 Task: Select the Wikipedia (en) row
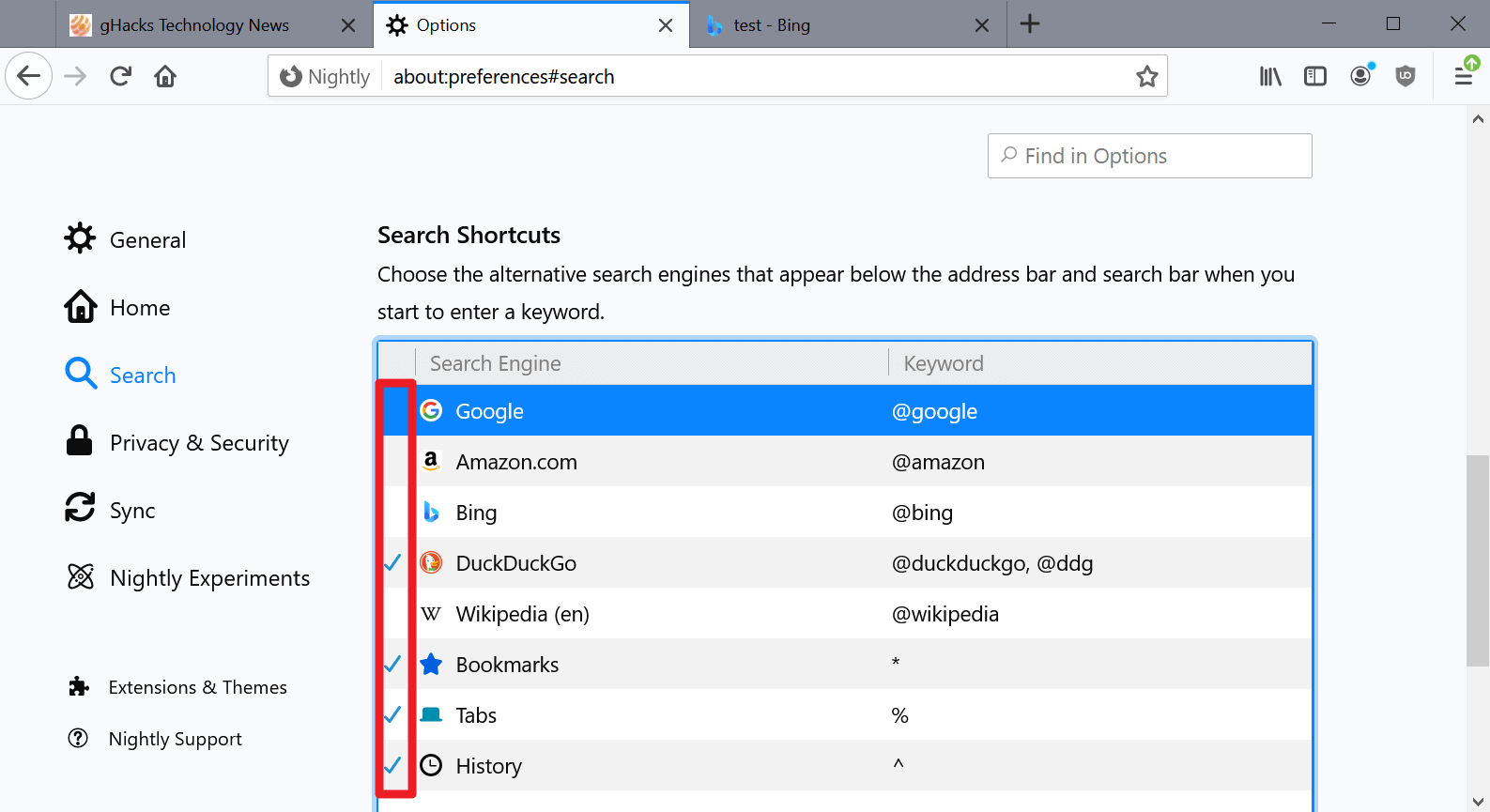(x=845, y=613)
